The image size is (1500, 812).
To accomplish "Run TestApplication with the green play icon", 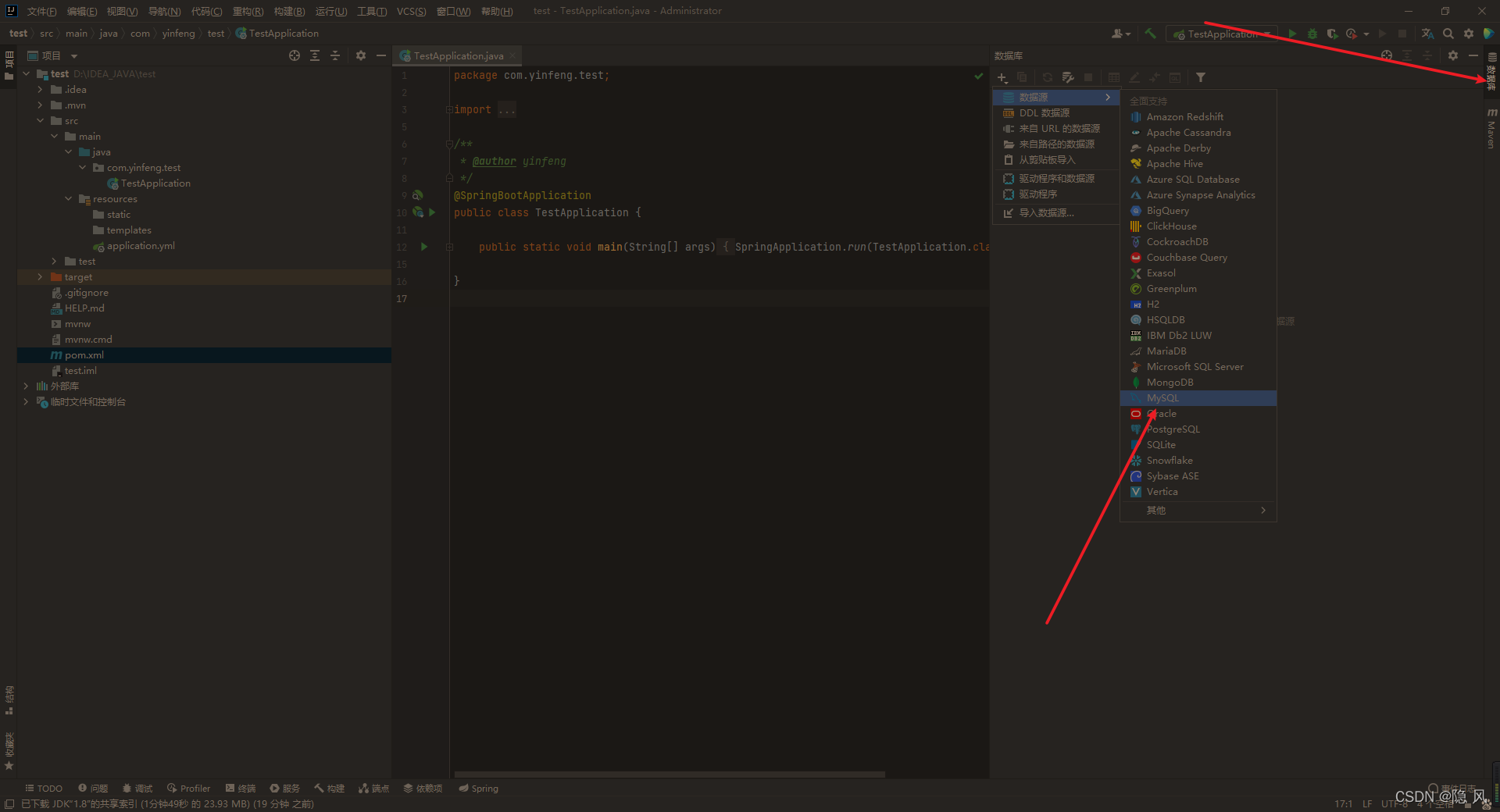I will click(x=1292, y=34).
